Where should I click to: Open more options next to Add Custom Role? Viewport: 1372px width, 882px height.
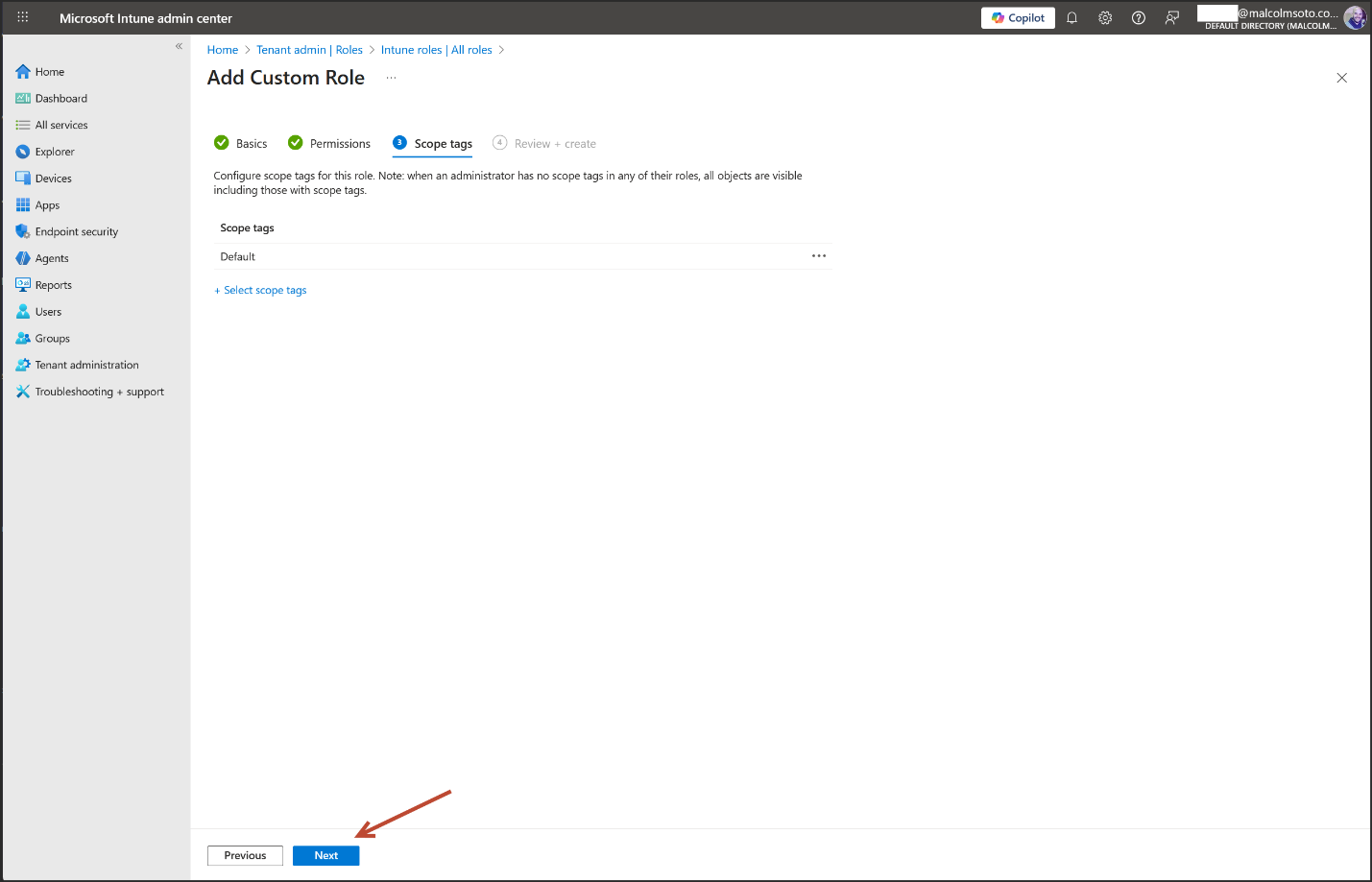pos(391,78)
